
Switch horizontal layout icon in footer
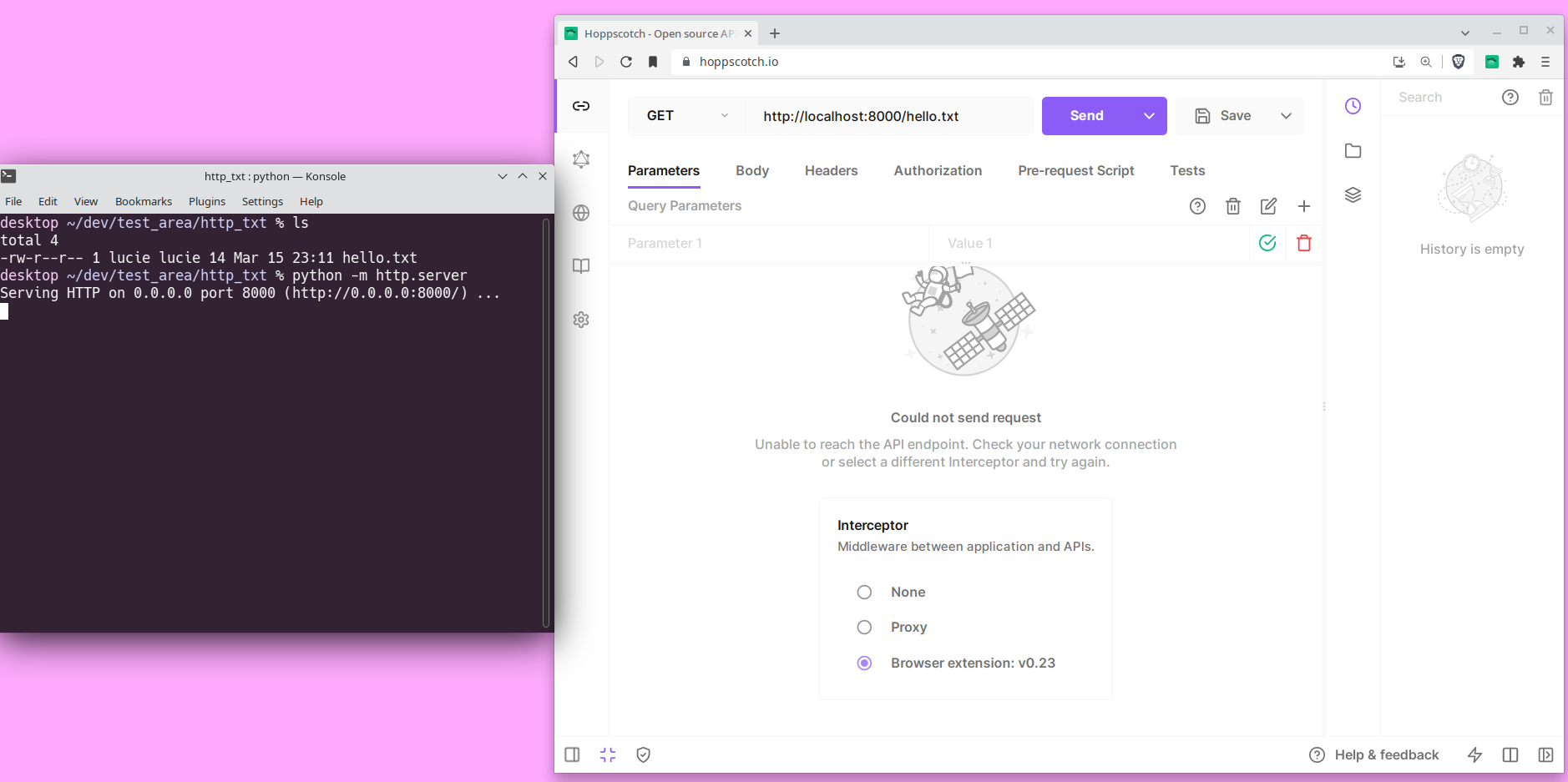click(x=1510, y=754)
